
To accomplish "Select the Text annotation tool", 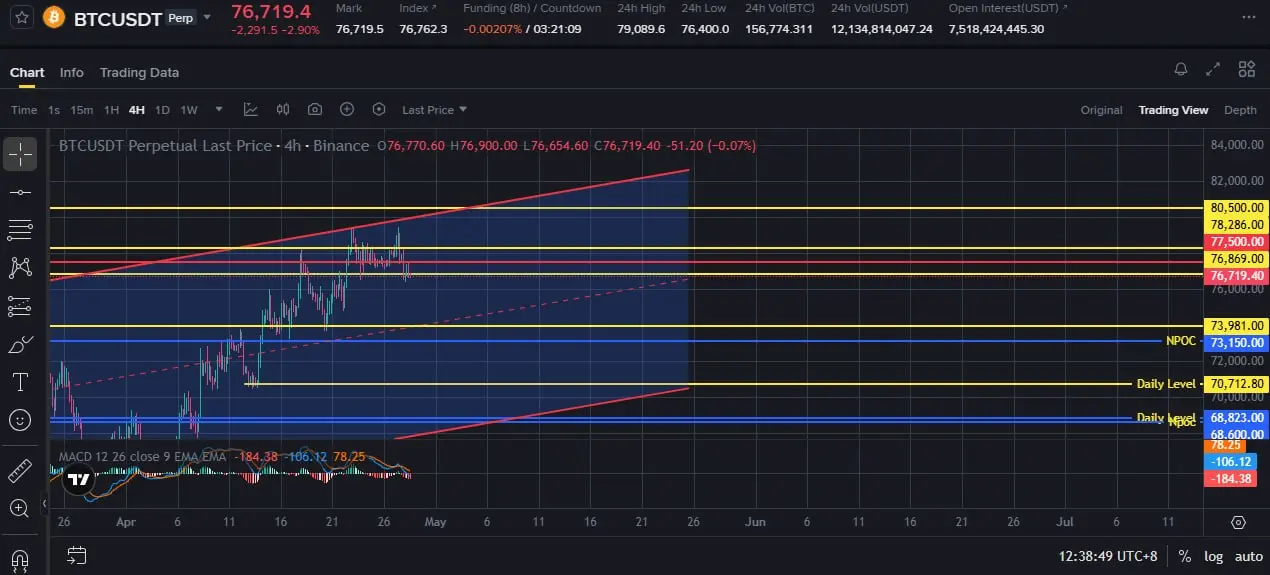I will [20, 382].
